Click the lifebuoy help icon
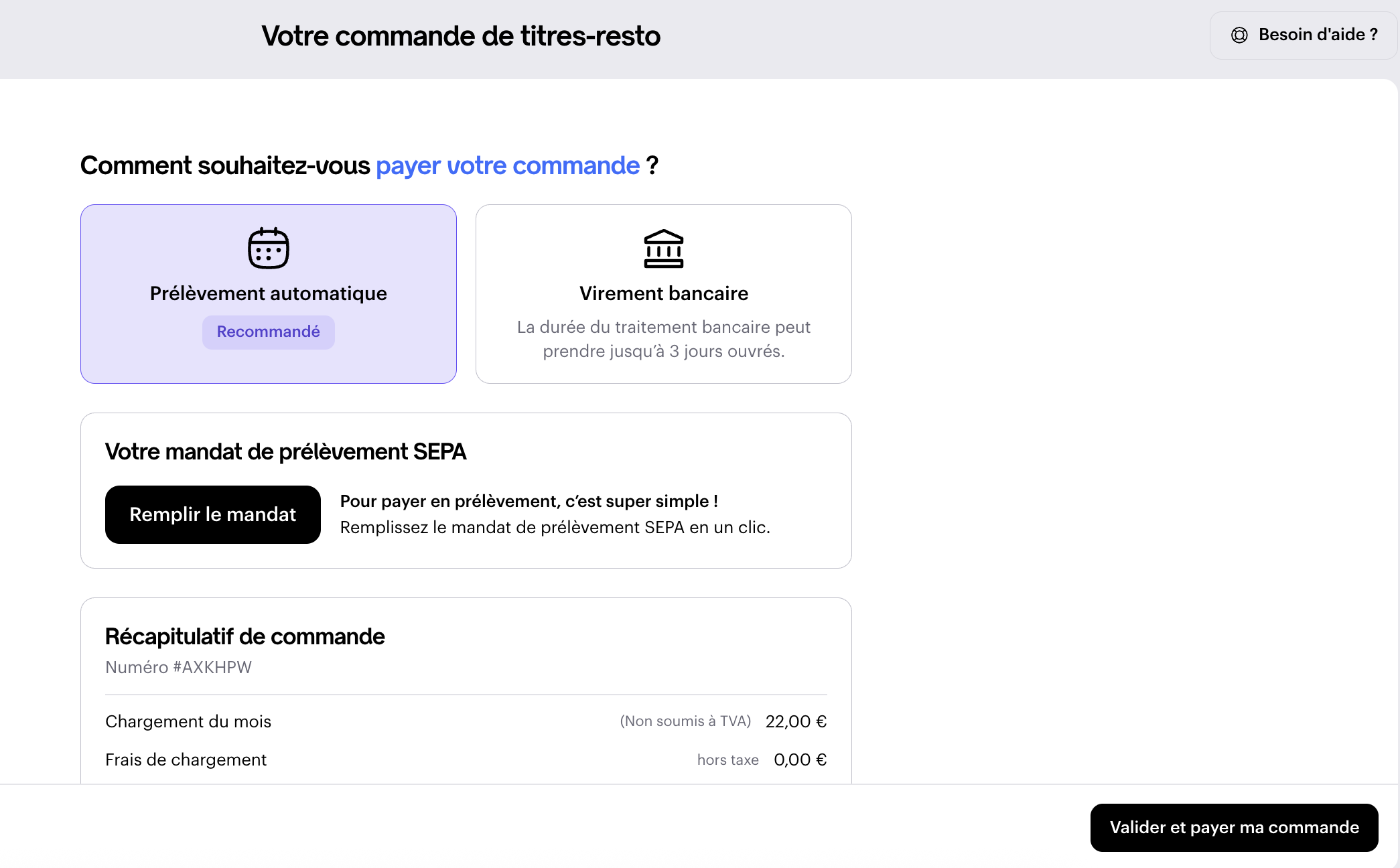Screen dimensions: 1400x868 (x=1239, y=35)
